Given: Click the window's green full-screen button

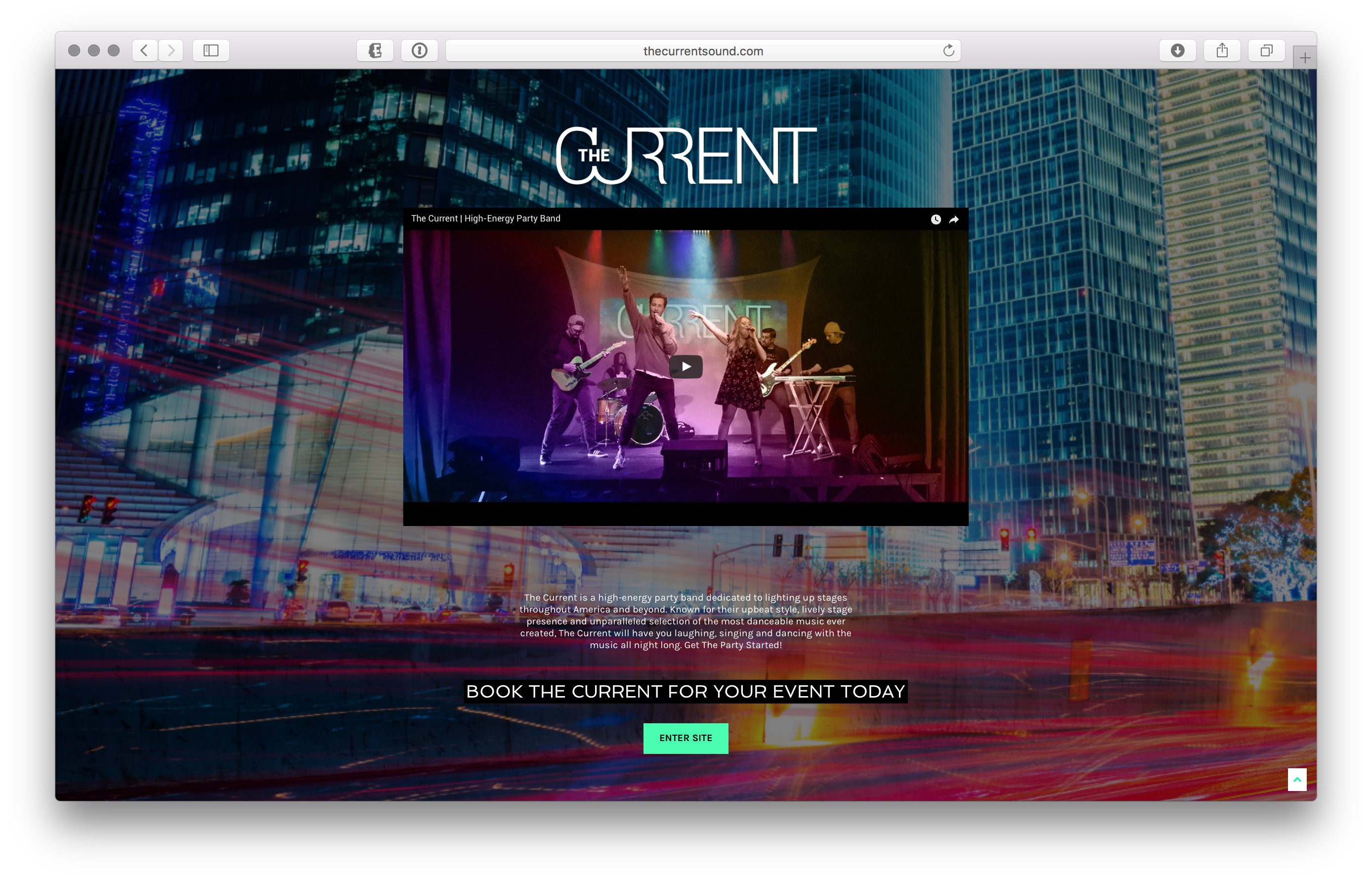Looking at the screenshot, I should (x=114, y=50).
